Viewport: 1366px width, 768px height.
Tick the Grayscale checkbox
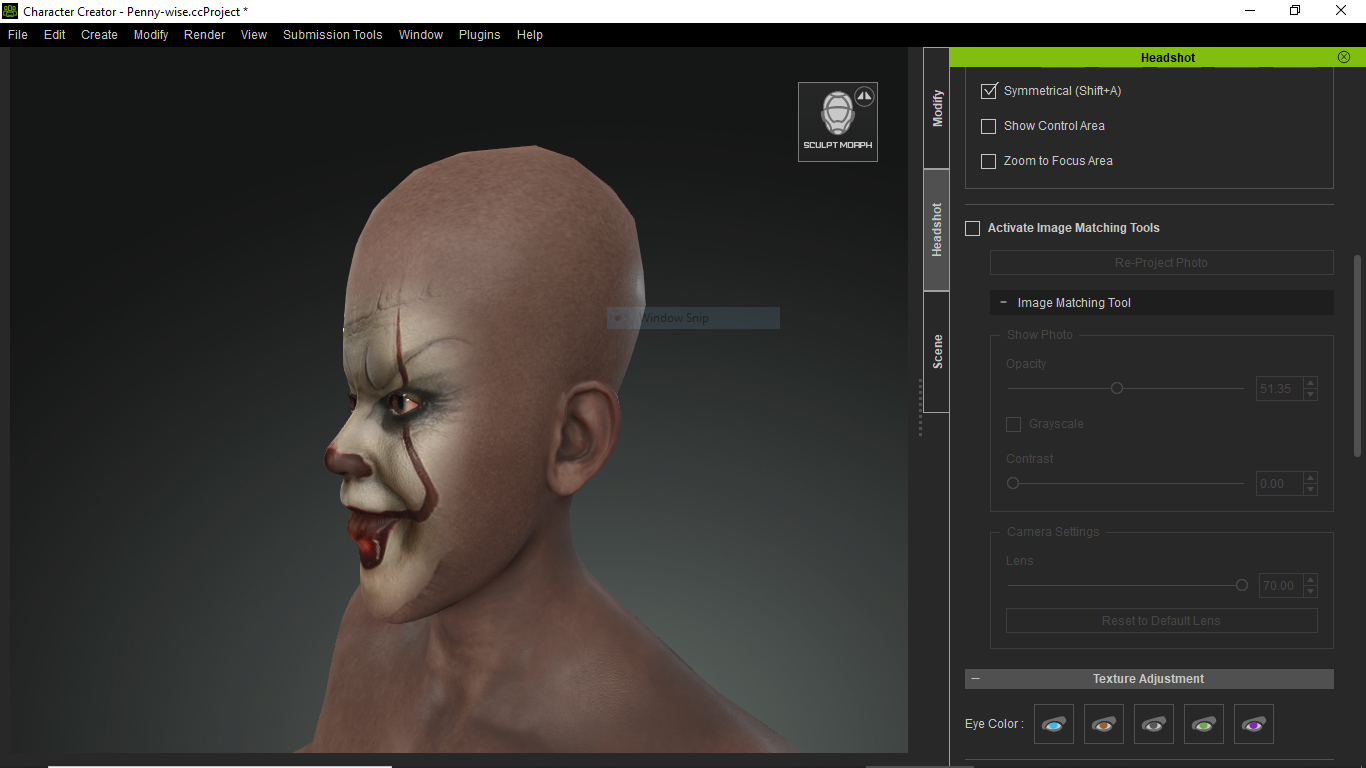tap(1013, 424)
